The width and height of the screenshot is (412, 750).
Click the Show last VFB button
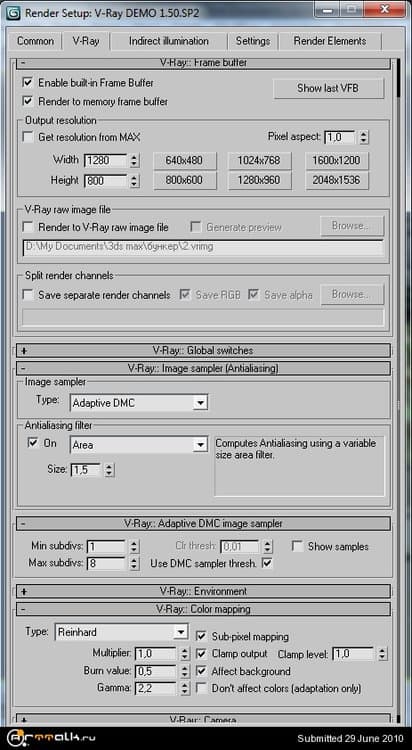[328, 88]
